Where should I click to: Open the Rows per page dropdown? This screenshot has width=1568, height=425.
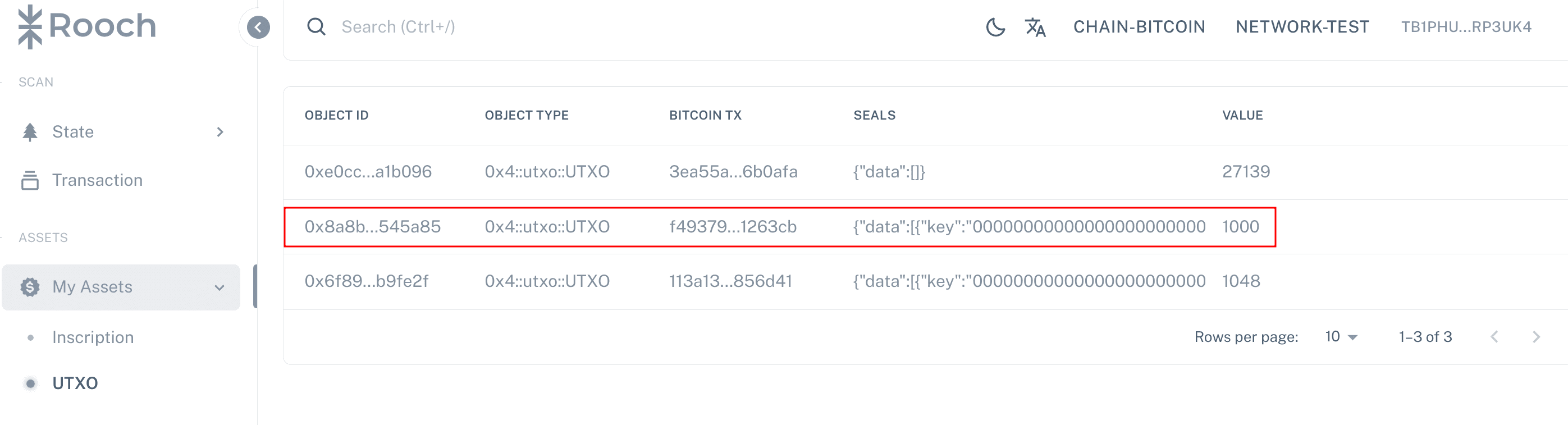click(x=1341, y=337)
